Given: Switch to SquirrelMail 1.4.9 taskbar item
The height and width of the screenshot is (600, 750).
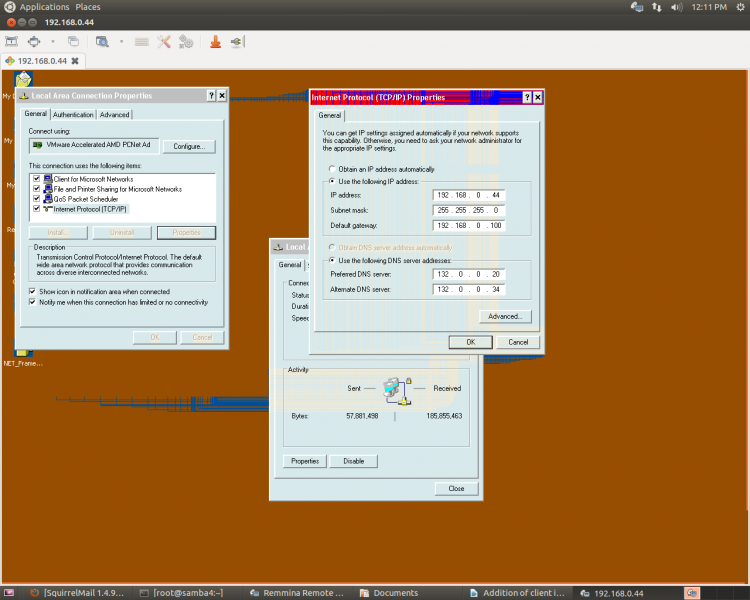Looking at the screenshot, I should [x=77, y=593].
